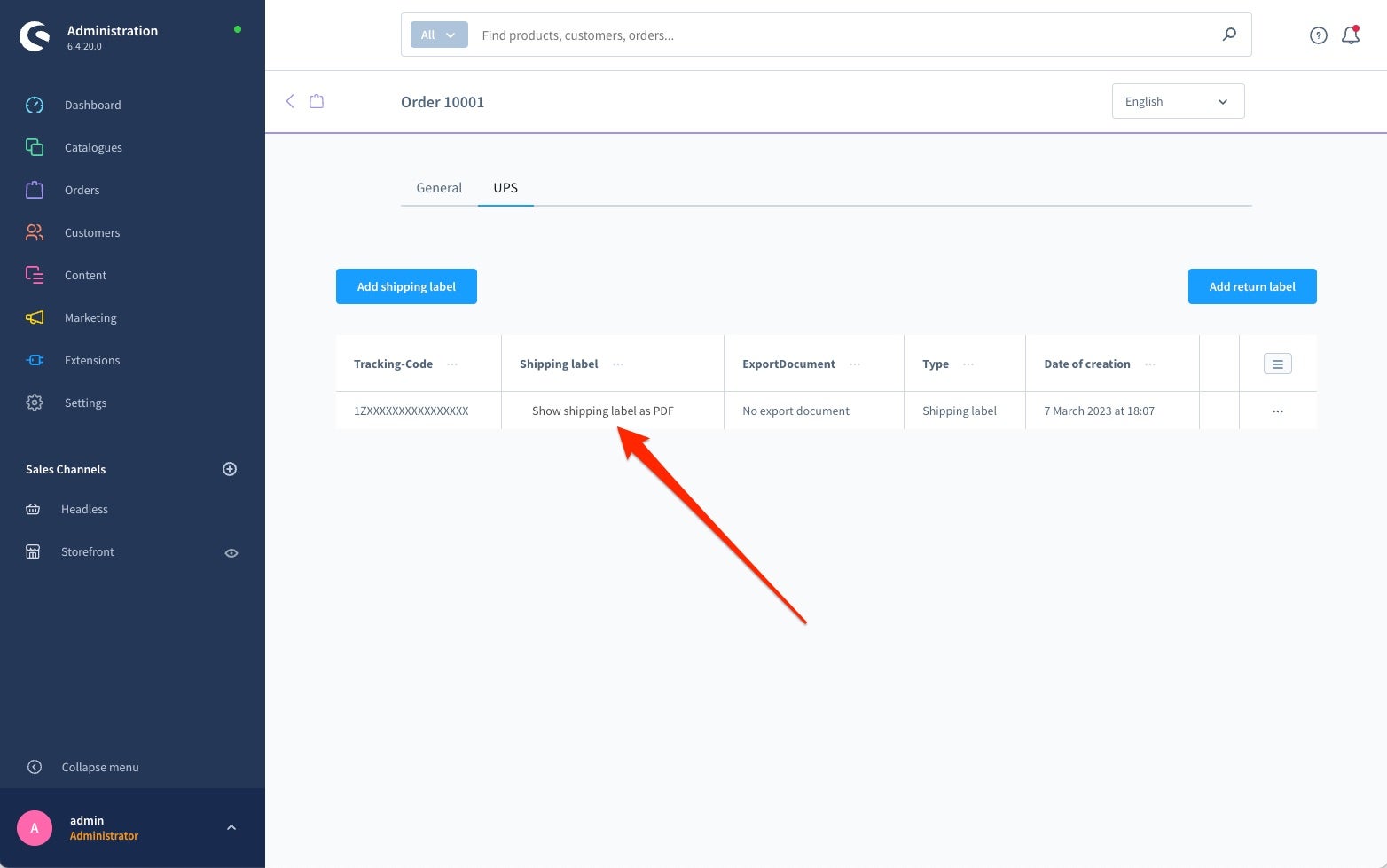Click the admin avatar circle
The height and width of the screenshot is (868, 1387).
[x=35, y=828]
